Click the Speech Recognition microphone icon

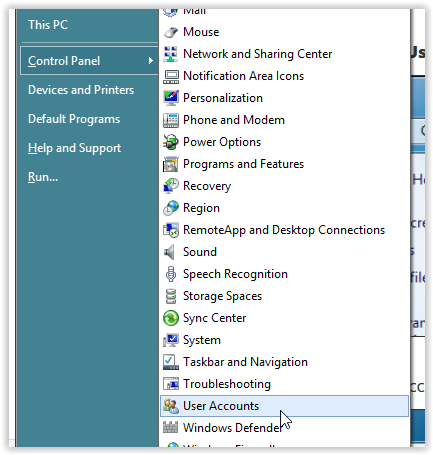point(171,274)
